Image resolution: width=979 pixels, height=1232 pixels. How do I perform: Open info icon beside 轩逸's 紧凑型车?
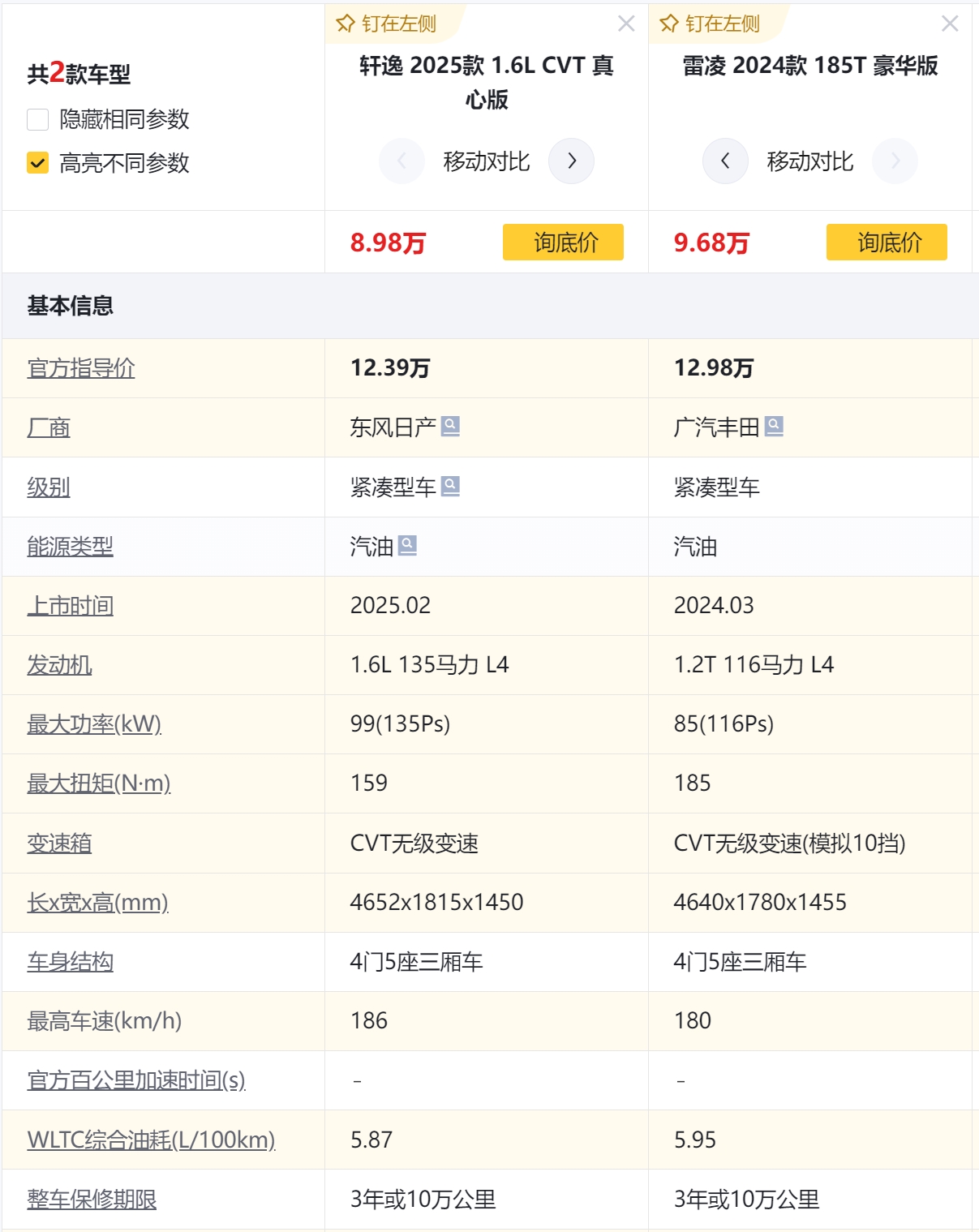pyautogui.click(x=450, y=486)
